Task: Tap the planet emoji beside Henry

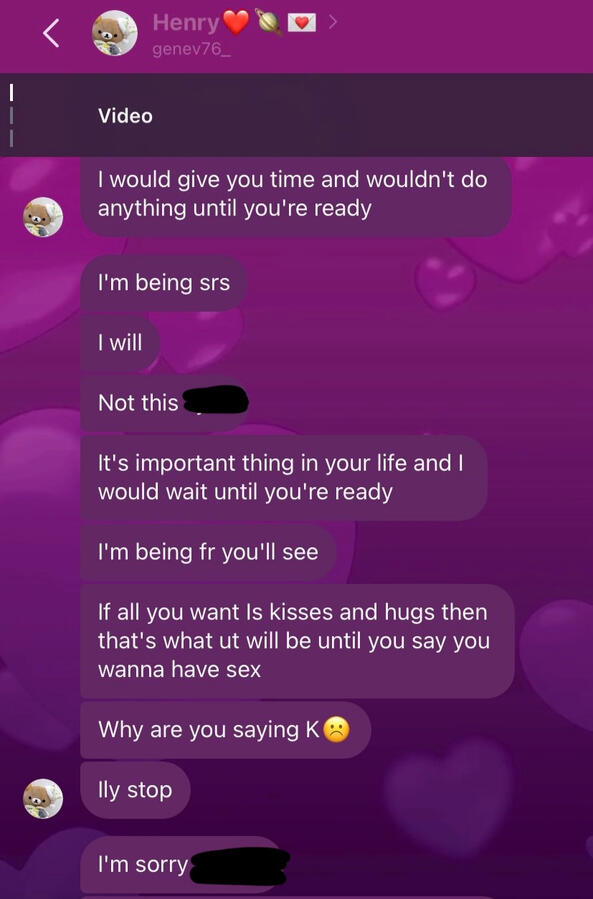Action: point(268,23)
